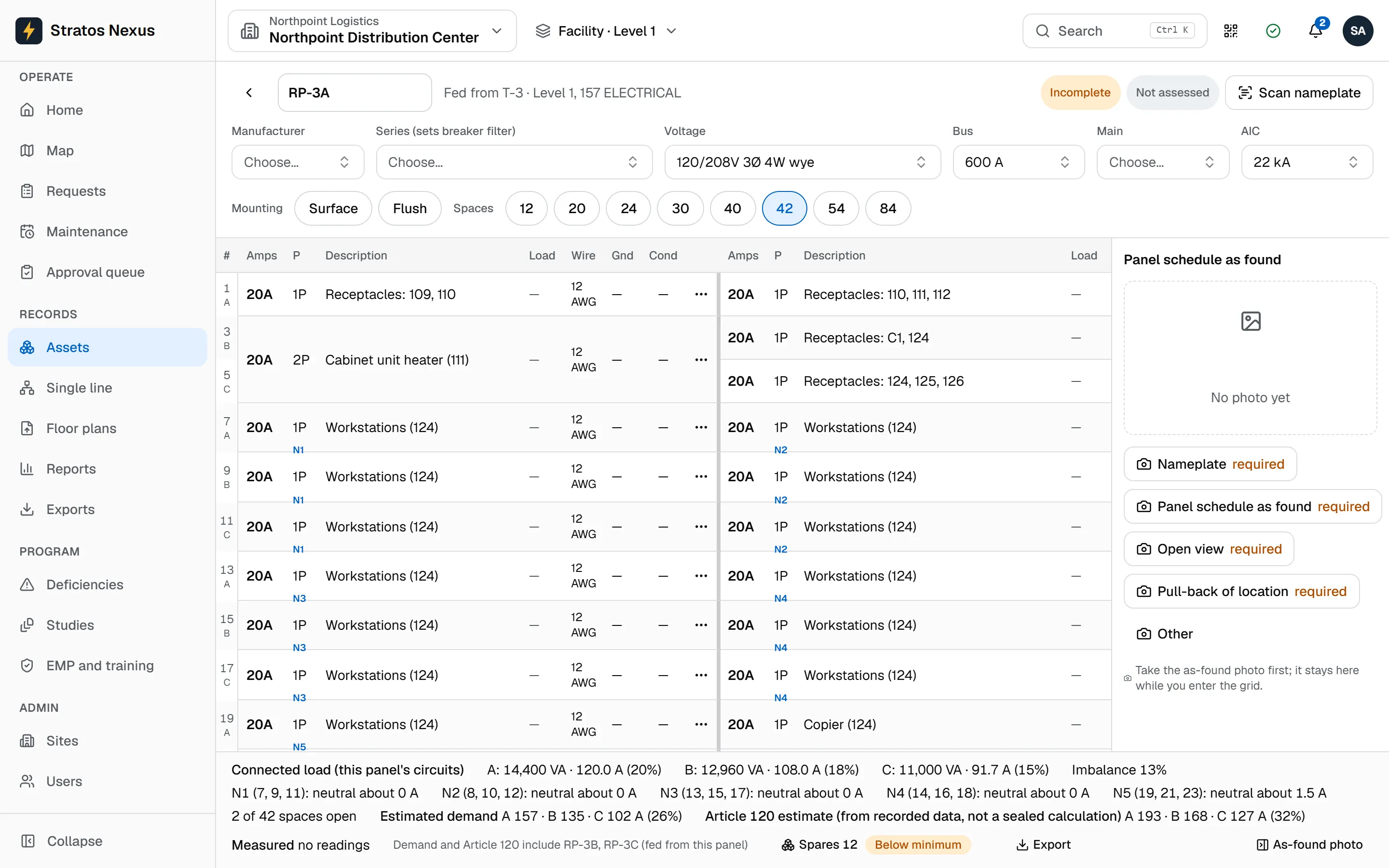The width and height of the screenshot is (1389, 868).
Task: Open row 1 circuit options ellipsis
Action: [x=701, y=294]
